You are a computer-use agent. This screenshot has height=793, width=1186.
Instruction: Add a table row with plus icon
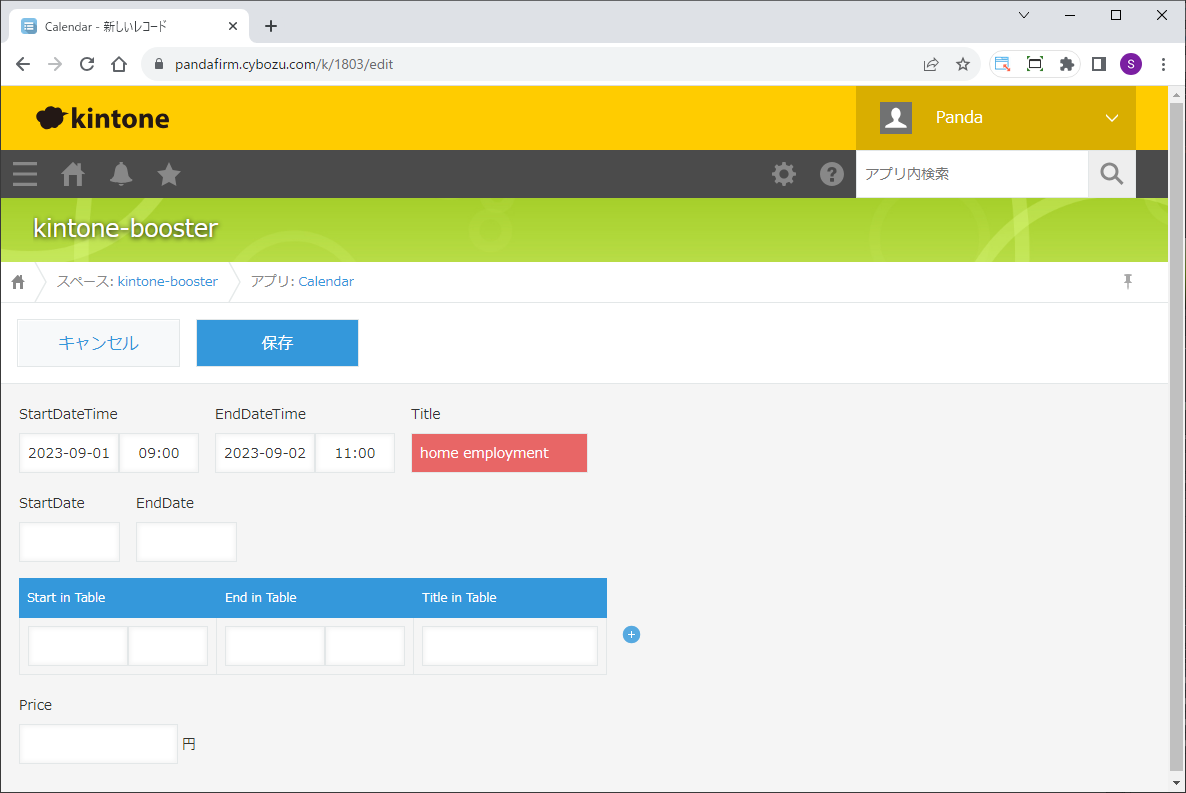631,634
